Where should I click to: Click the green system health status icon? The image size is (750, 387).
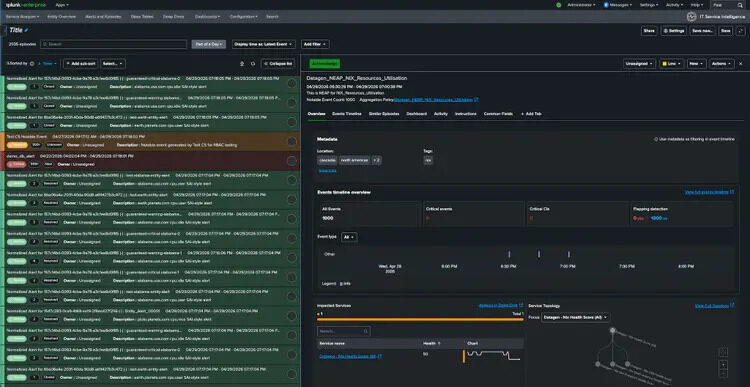point(559,5)
